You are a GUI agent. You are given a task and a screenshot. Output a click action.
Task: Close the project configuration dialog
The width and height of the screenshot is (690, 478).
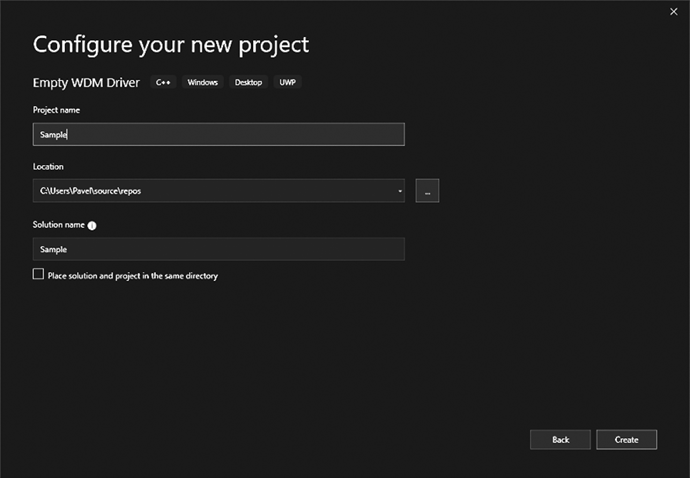point(672,11)
